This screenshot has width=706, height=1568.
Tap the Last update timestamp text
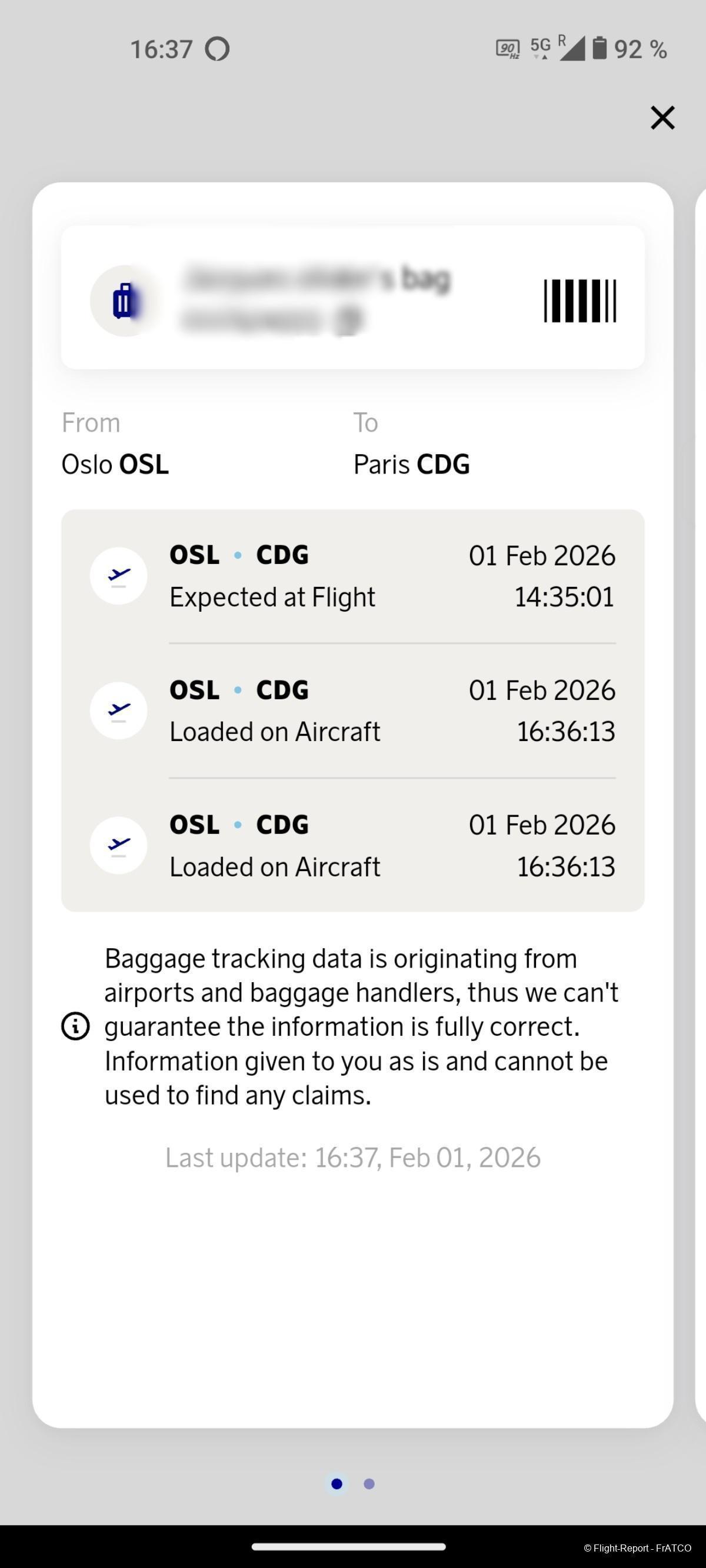coord(352,1157)
